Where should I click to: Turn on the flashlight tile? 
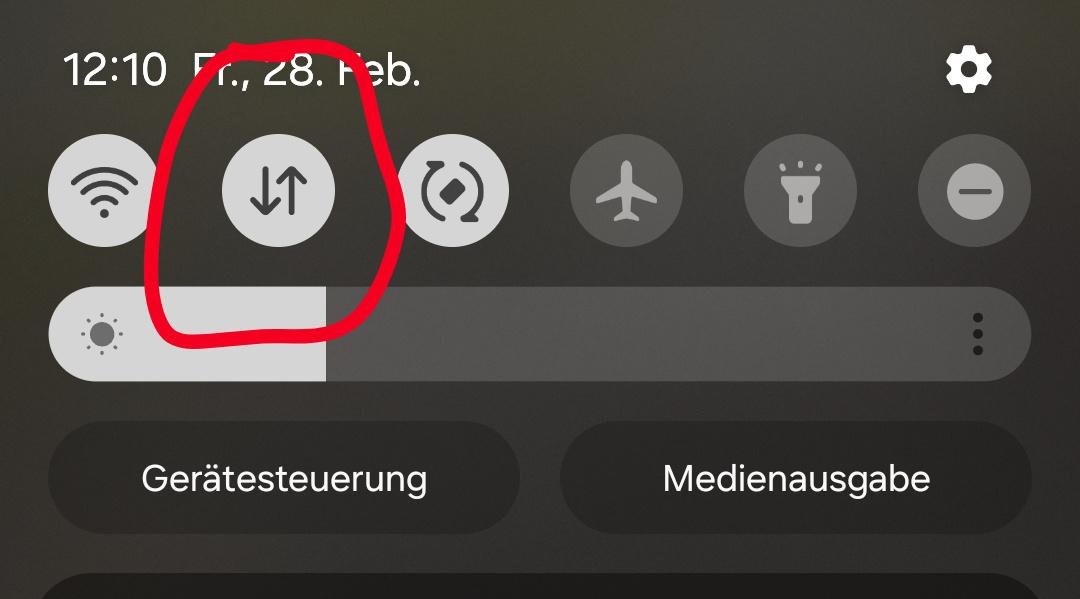pos(800,191)
